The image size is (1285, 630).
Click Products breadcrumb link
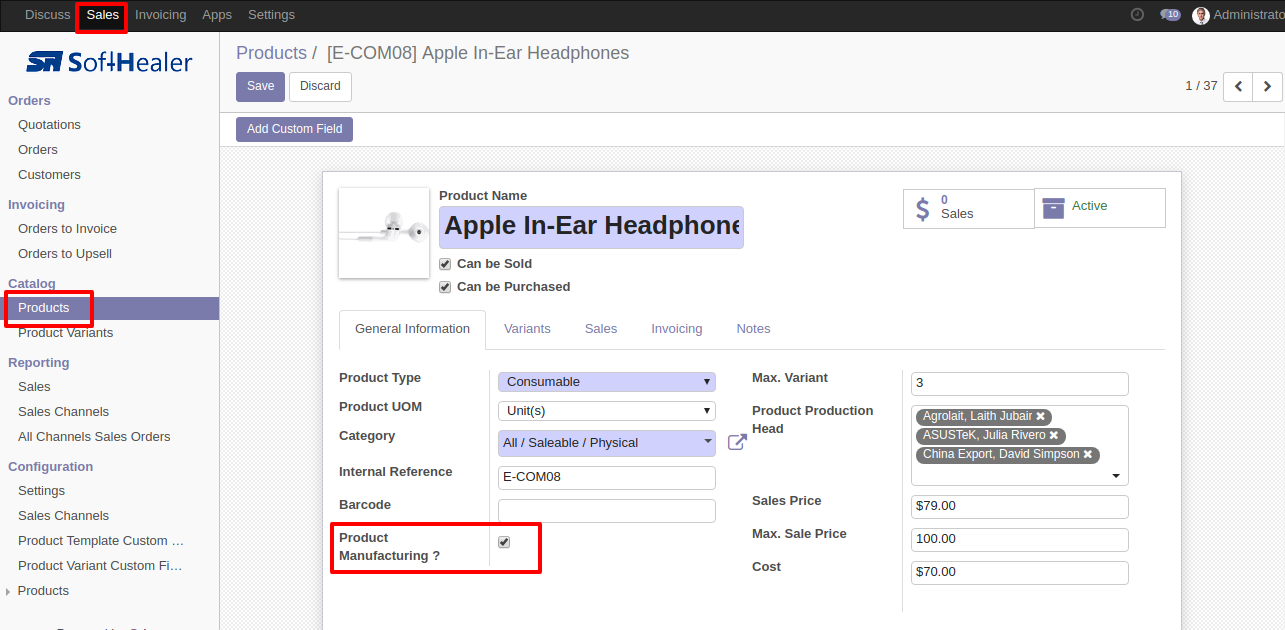[x=271, y=53]
